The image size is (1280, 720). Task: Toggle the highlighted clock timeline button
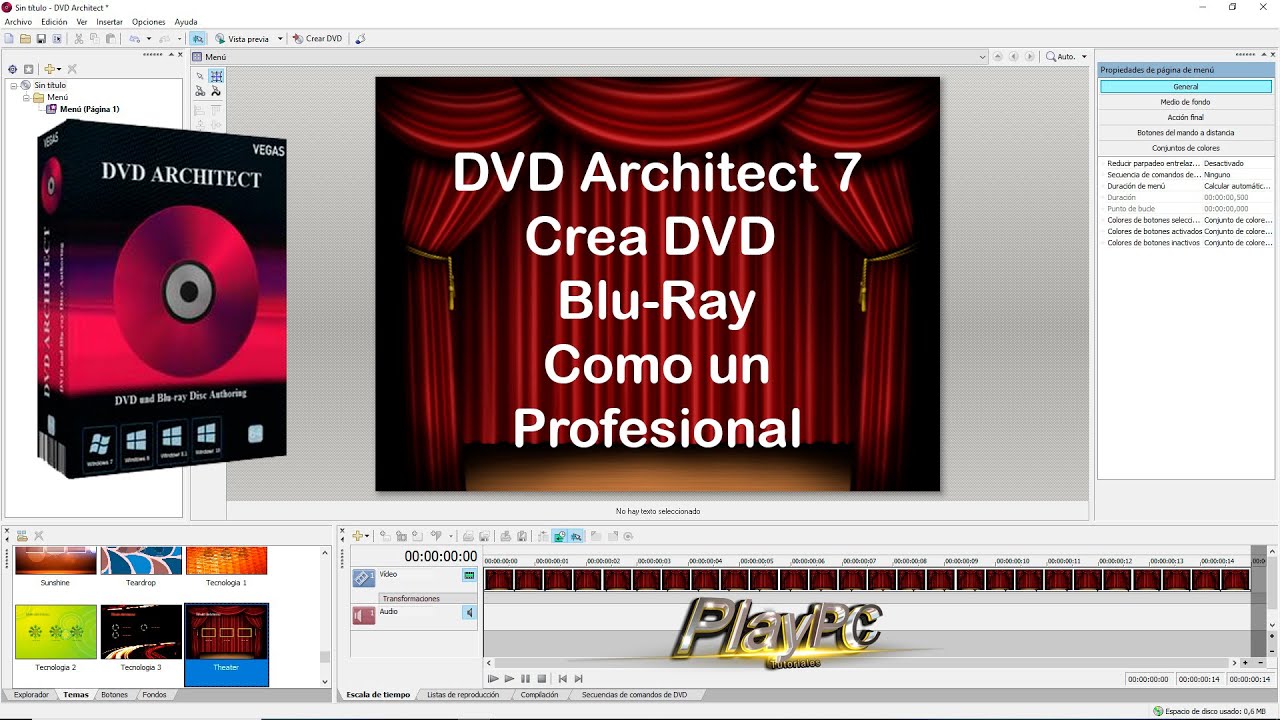(560, 536)
